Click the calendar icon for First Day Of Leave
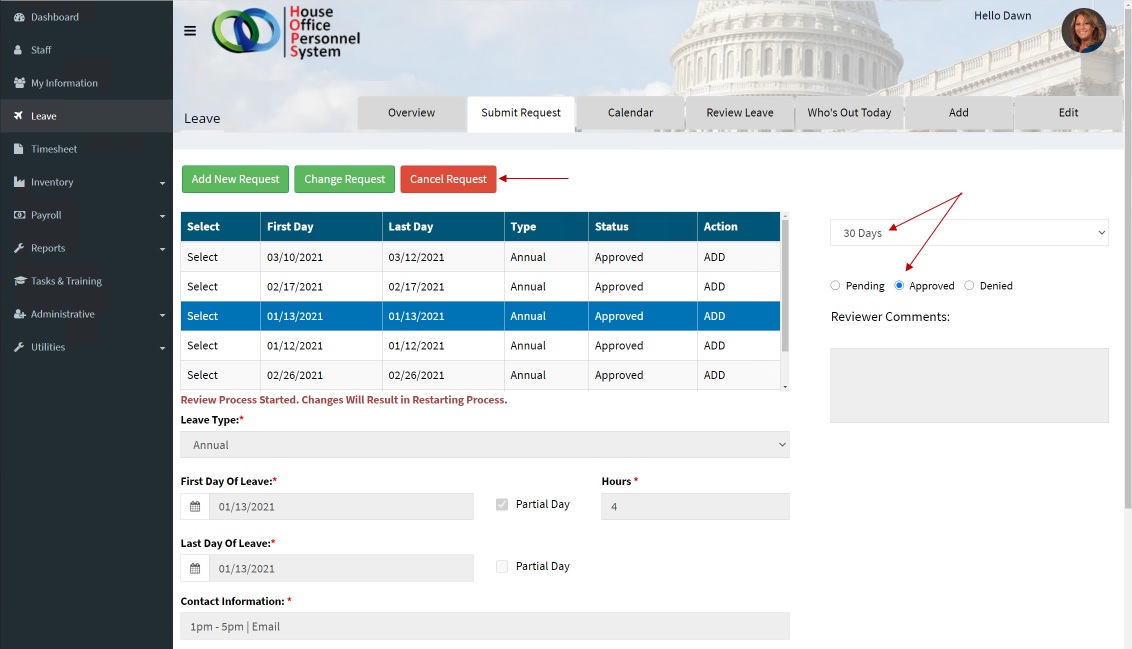The width and height of the screenshot is (1132, 649). [x=195, y=507]
